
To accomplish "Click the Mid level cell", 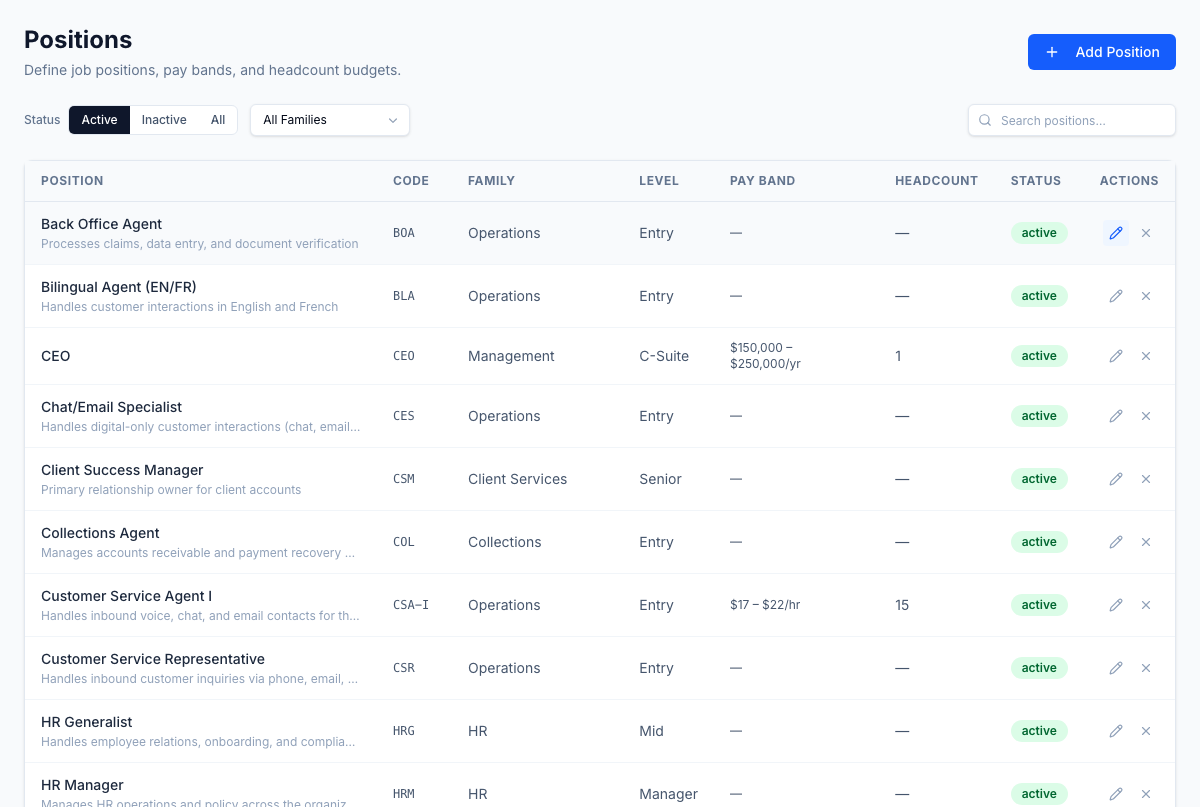I will [x=651, y=731].
